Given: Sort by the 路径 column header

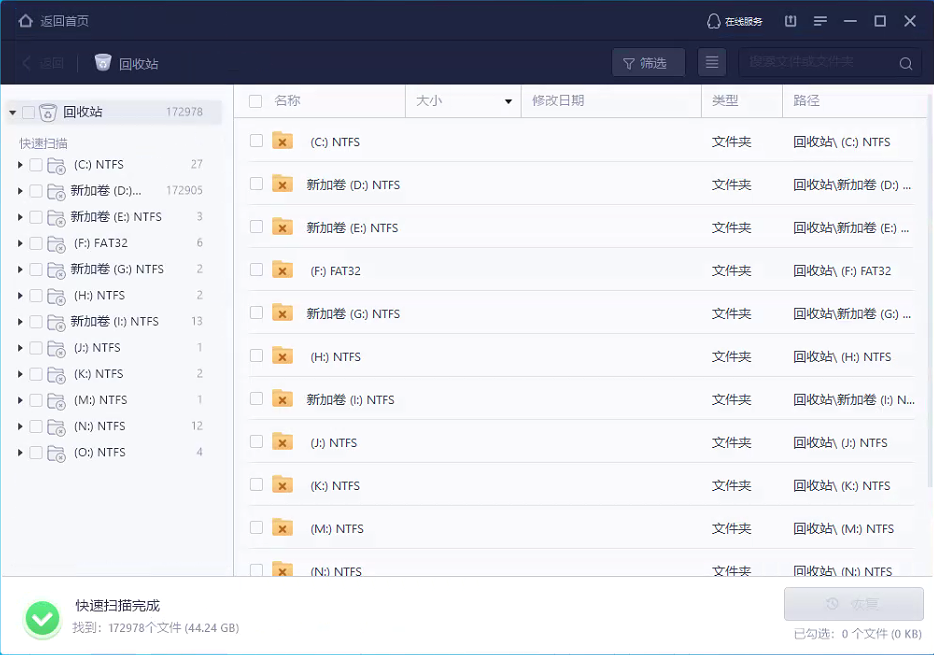Looking at the screenshot, I should [806, 101].
